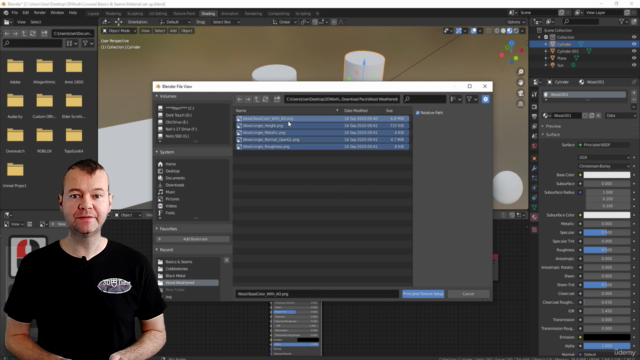Click Subsurface Color swatch
The width and height of the screenshot is (640, 360).
(x=607, y=215)
